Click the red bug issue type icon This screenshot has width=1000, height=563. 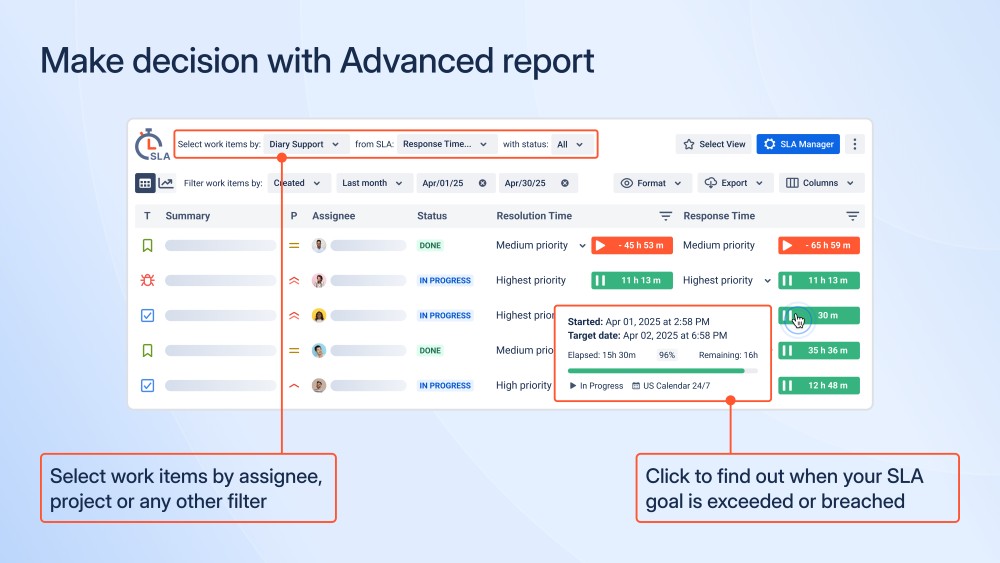[x=147, y=280]
